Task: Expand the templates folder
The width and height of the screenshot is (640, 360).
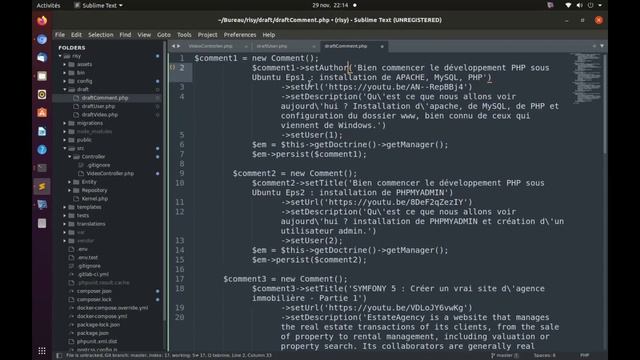Action: (65, 207)
